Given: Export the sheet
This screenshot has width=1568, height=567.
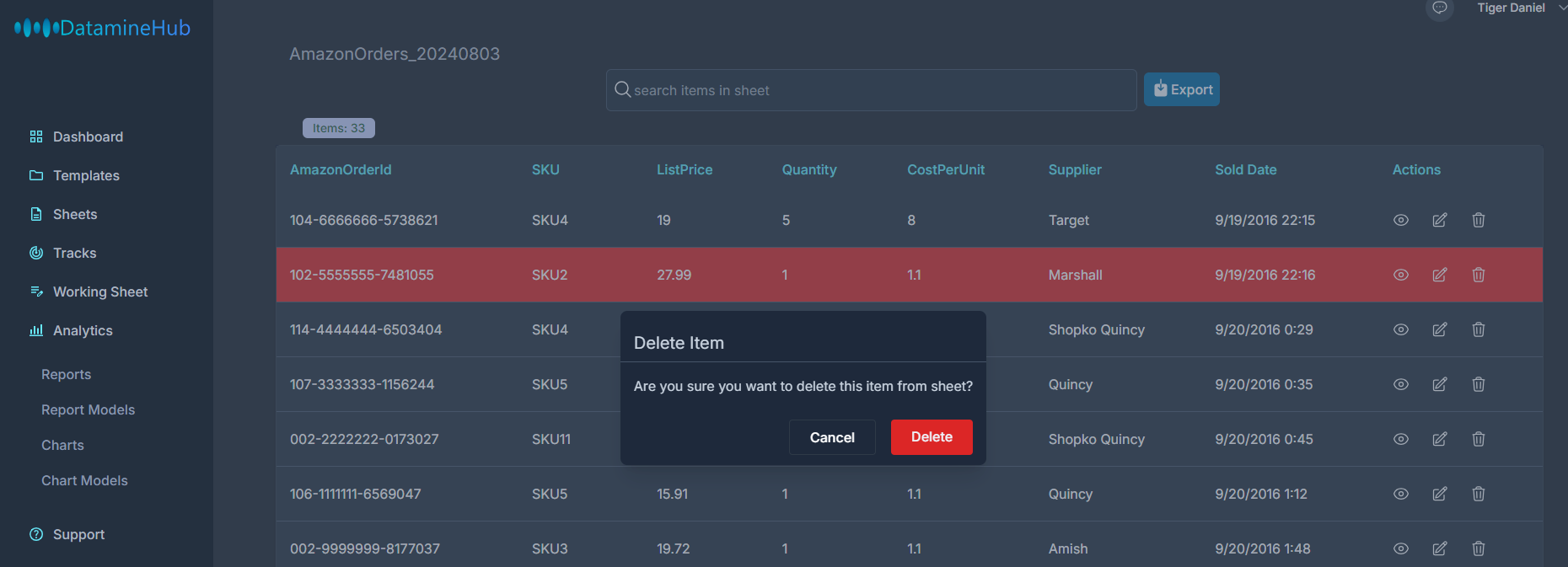Looking at the screenshot, I should tap(1182, 89).
